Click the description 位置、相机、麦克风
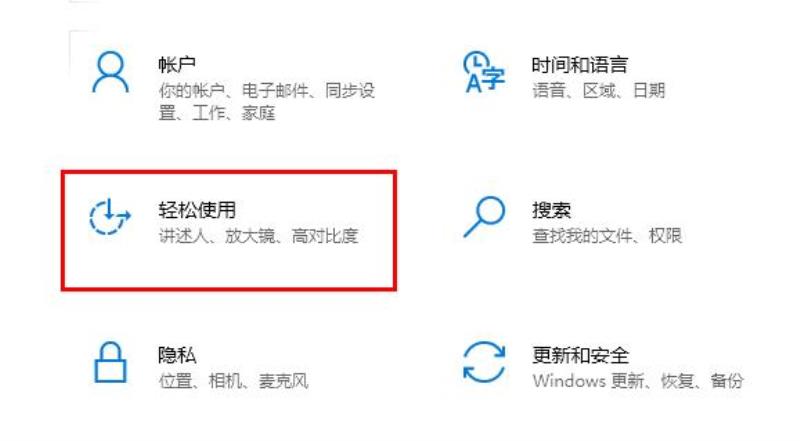This screenshot has width=800, height=441. coord(233,381)
